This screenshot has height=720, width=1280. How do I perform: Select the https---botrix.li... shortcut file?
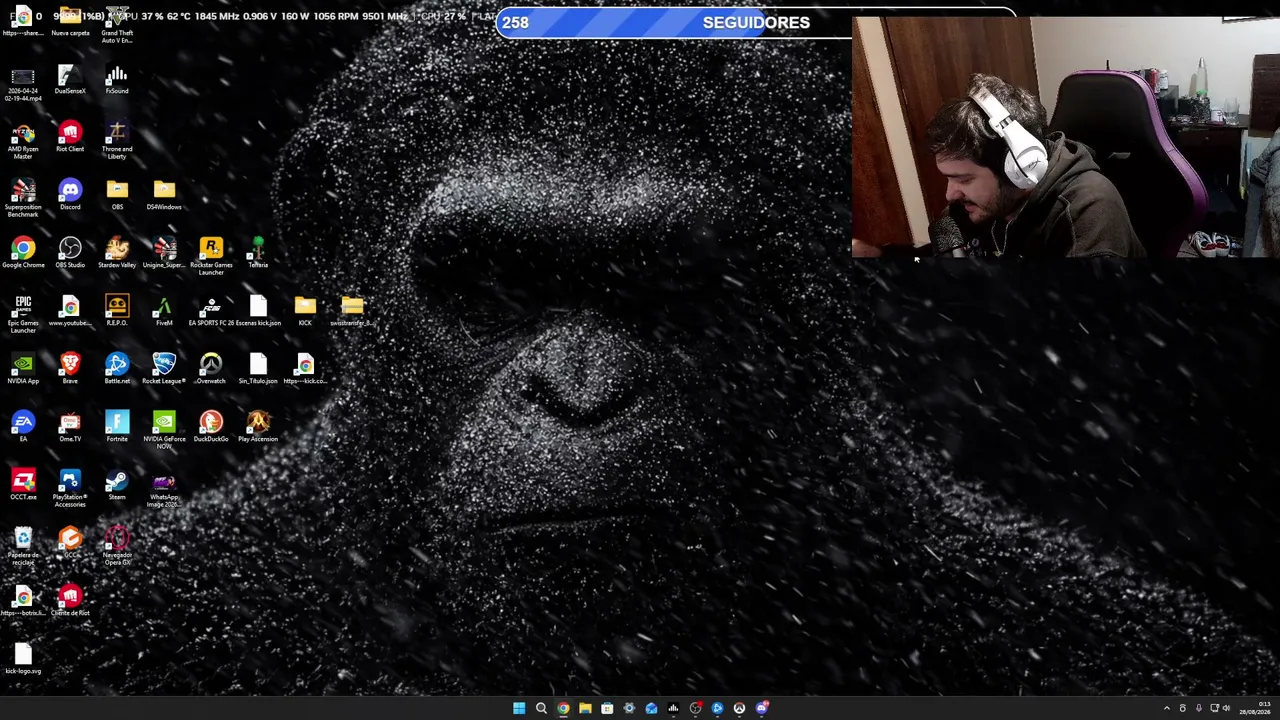click(x=23, y=598)
